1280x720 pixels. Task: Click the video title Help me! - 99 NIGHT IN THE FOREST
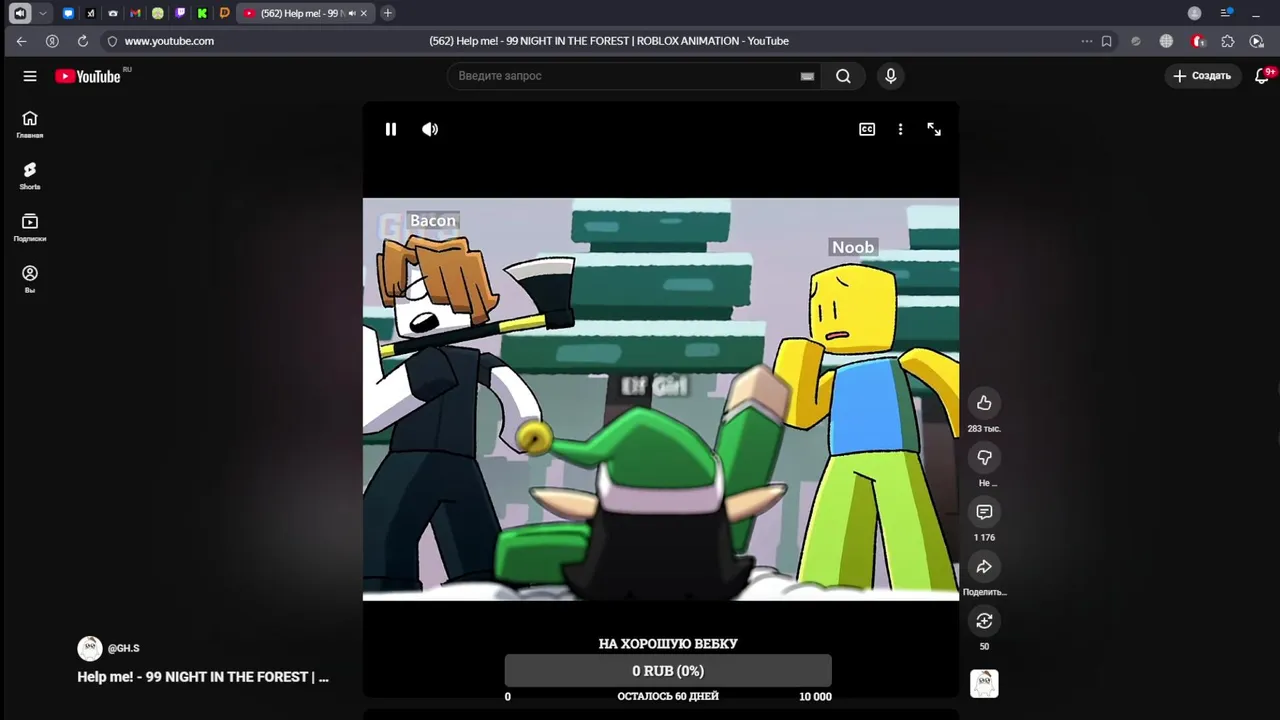(203, 677)
